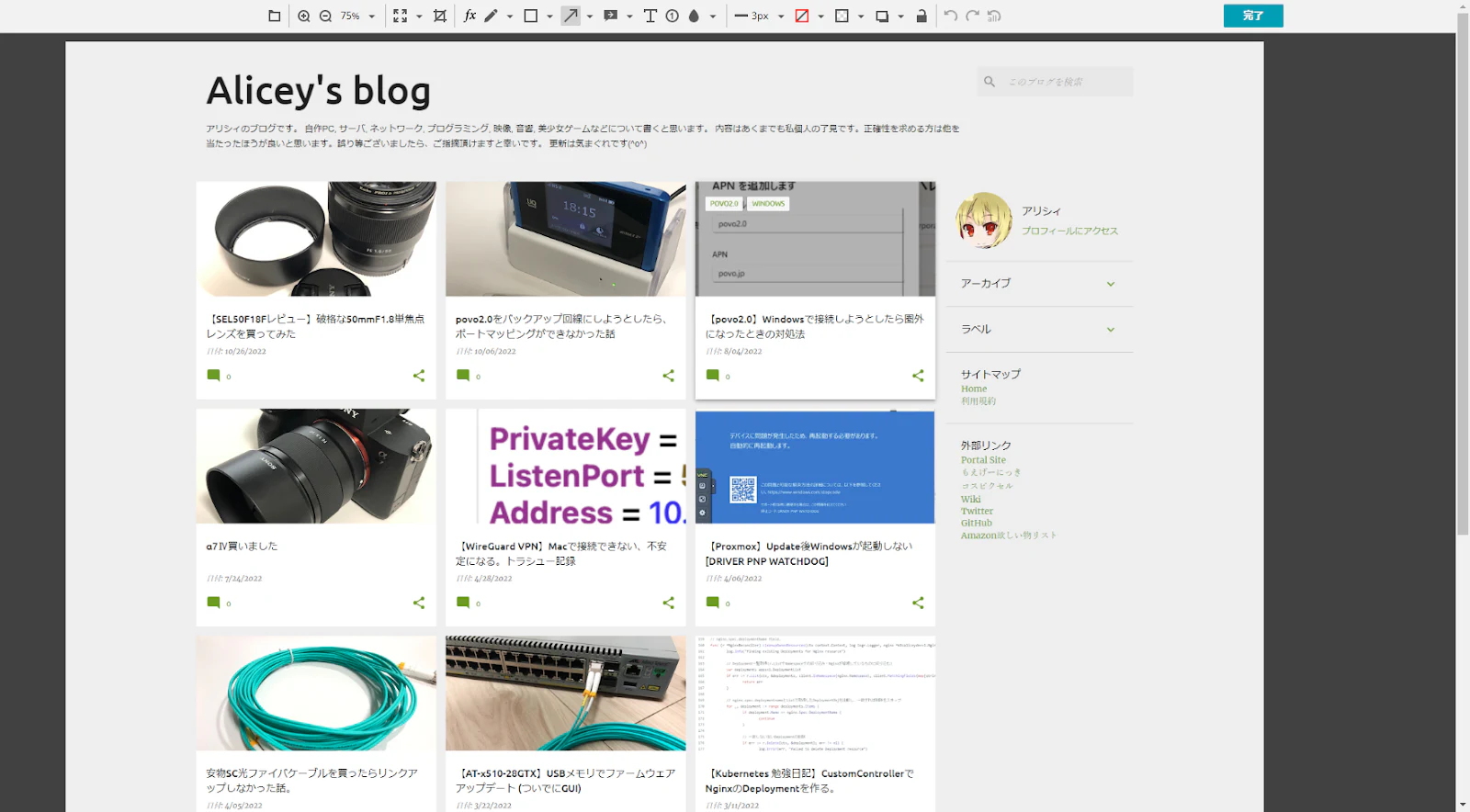This screenshot has width=1470, height=812.
Task: Open the fx effects tool
Action: 469,16
